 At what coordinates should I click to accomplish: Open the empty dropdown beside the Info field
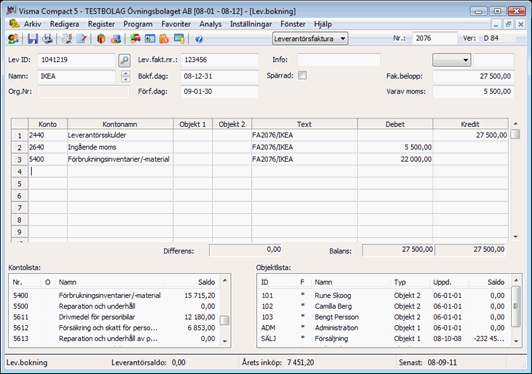tap(451, 60)
